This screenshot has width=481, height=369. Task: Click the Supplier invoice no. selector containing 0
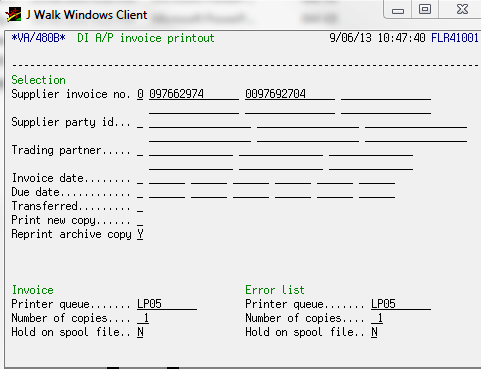pos(140,94)
